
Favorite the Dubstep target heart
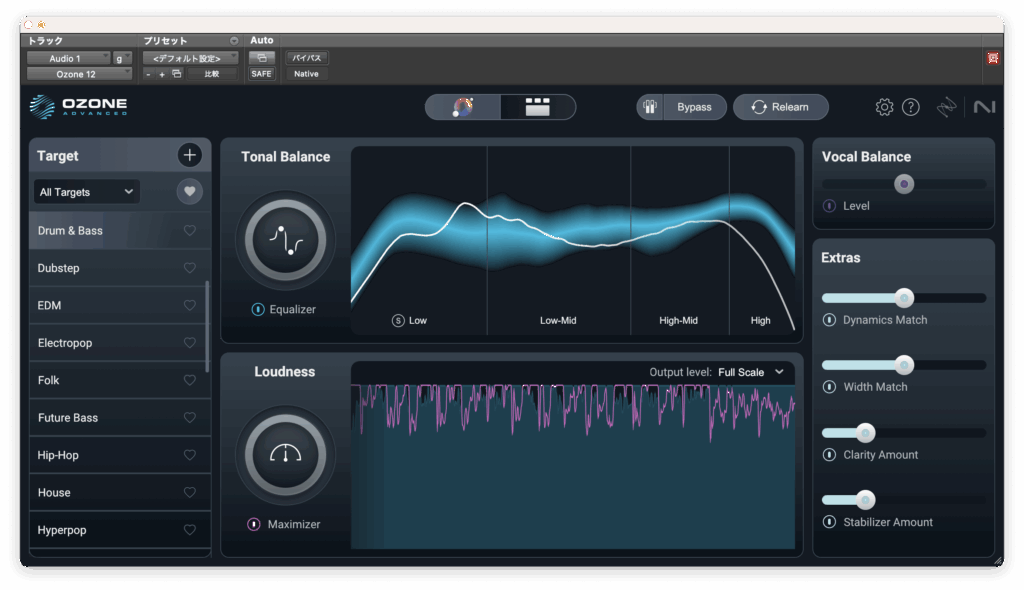click(x=189, y=268)
